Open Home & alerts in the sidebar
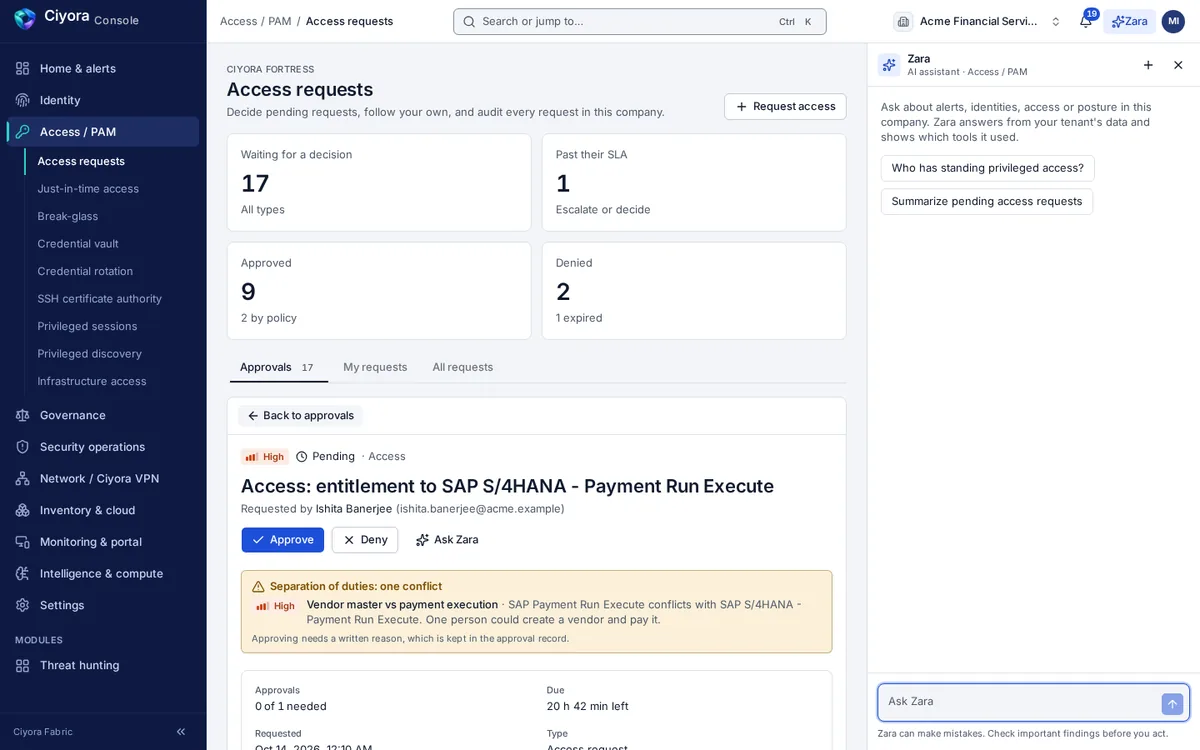This screenshot has height=750, width=1200. pos(103,68)
